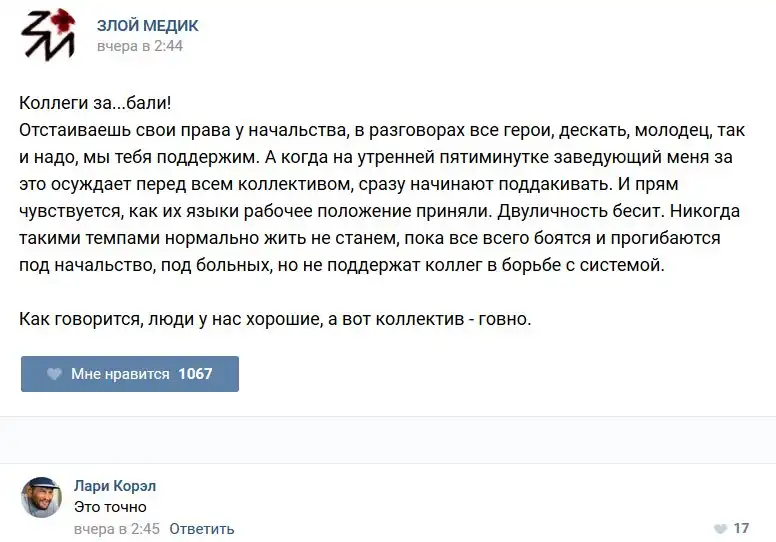Open the comment timestamp 'вчера в 2:45'
776x542 pixels.
coord(117,529)
